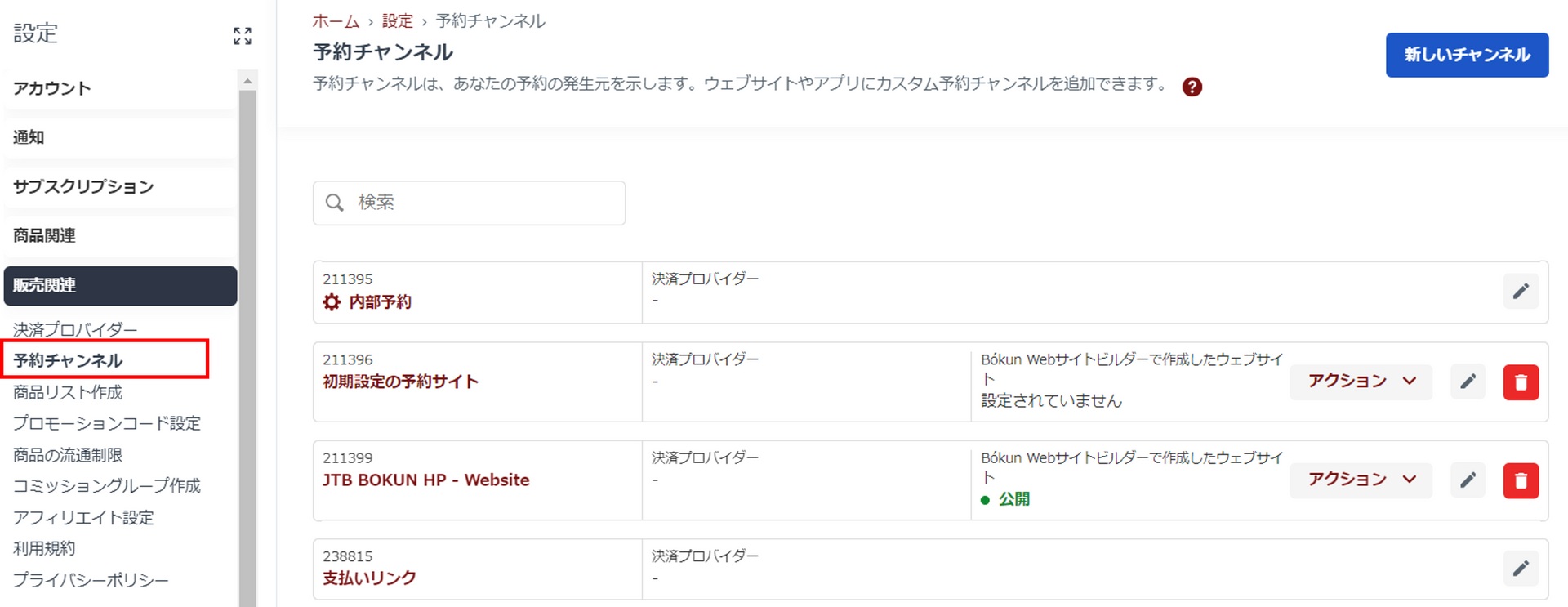Expand the アカウント settings section
Viewport: 1568px width, 607px height.
(51, 88)
